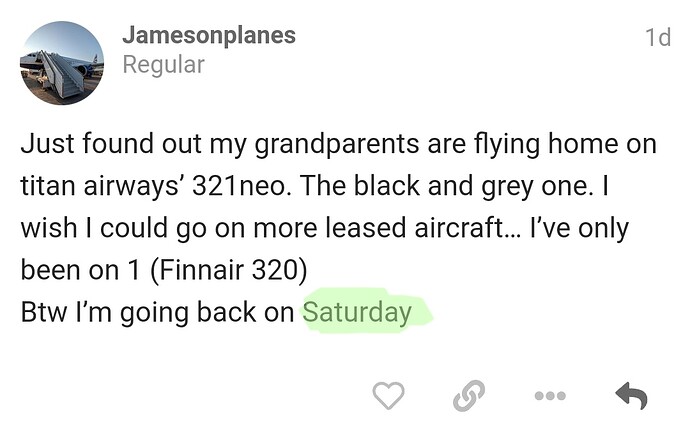690x427 pixels.
Task: Show more actions with the ellipsis icon
Action: tap(549, 396)
